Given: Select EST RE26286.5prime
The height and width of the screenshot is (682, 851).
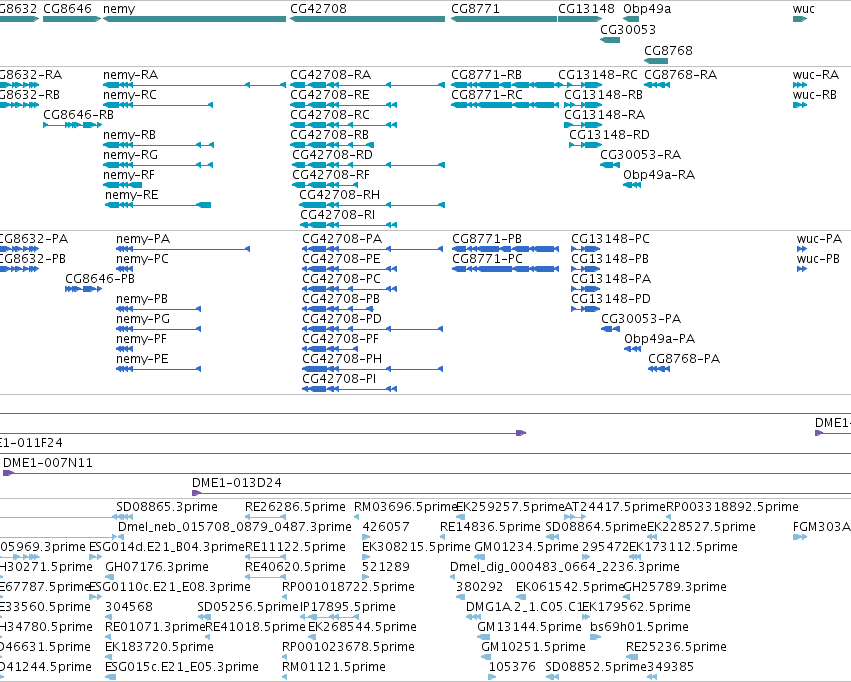Looking at the screenshot, I should (x=295, y=507).
